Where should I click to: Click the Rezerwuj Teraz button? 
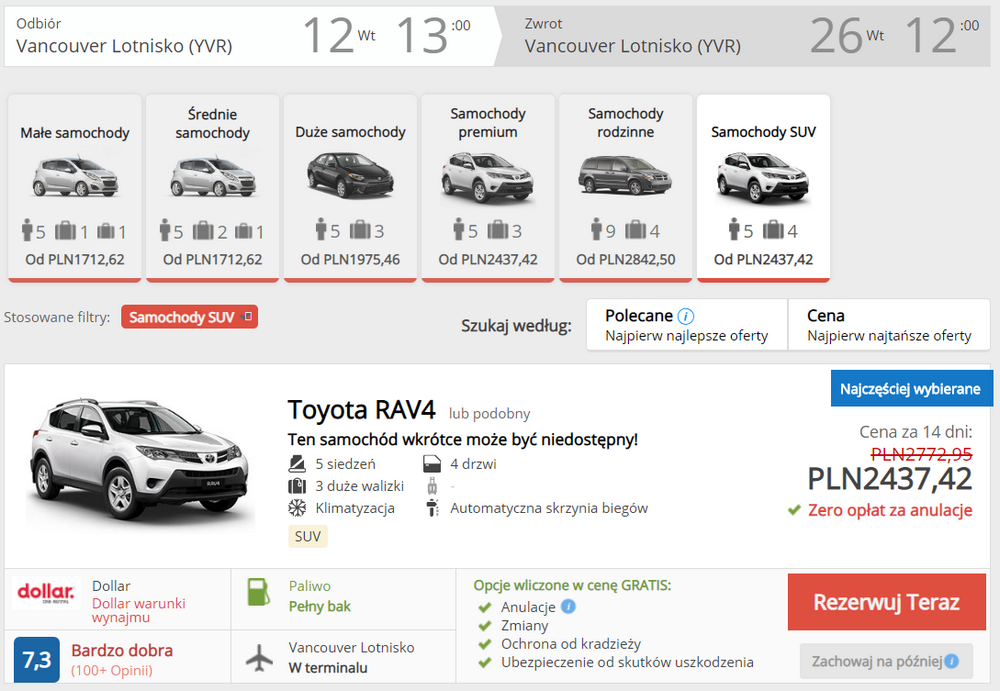(886, 602)
